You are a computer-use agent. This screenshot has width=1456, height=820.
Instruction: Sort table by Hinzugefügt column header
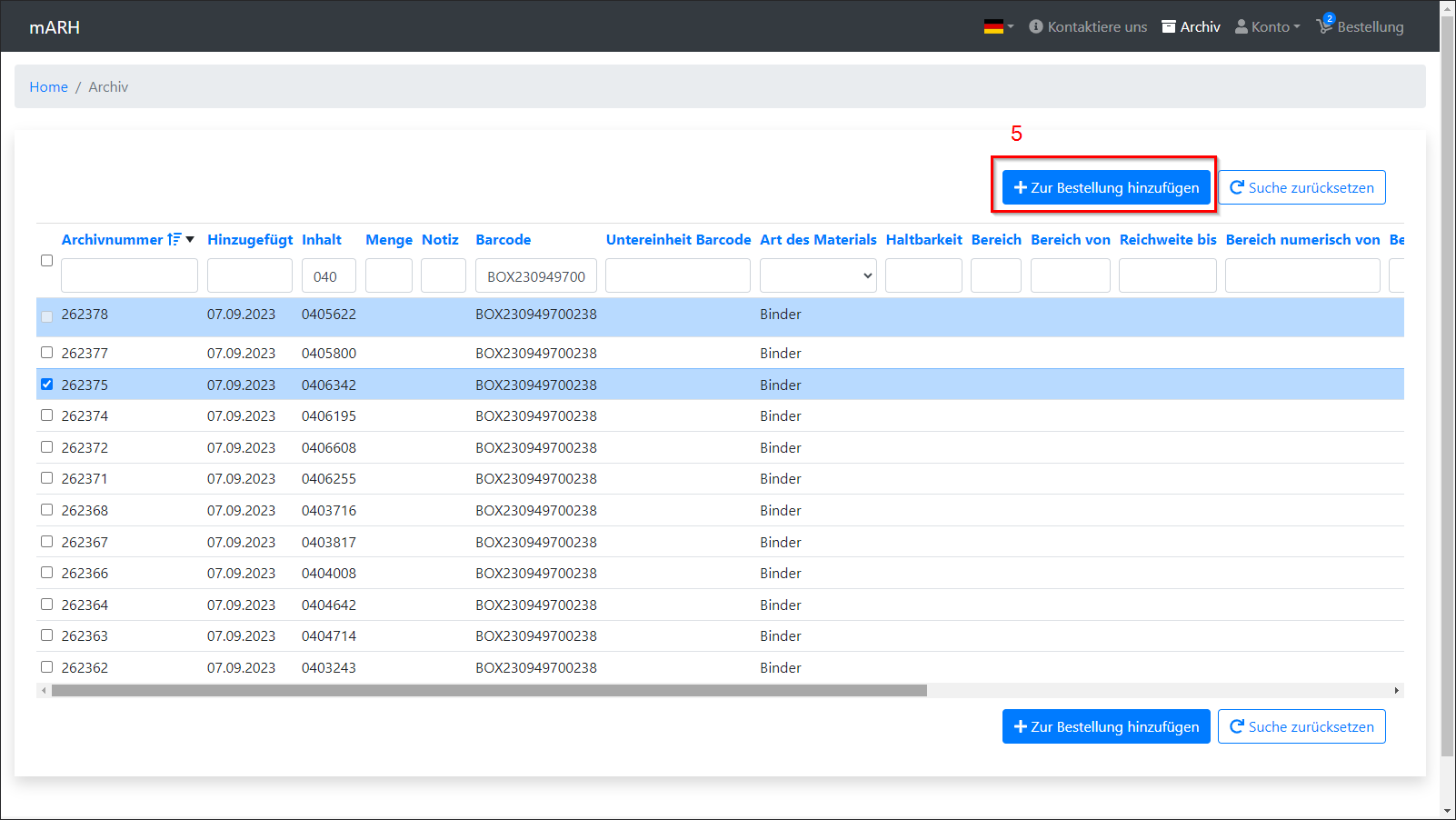click(250, 240)
